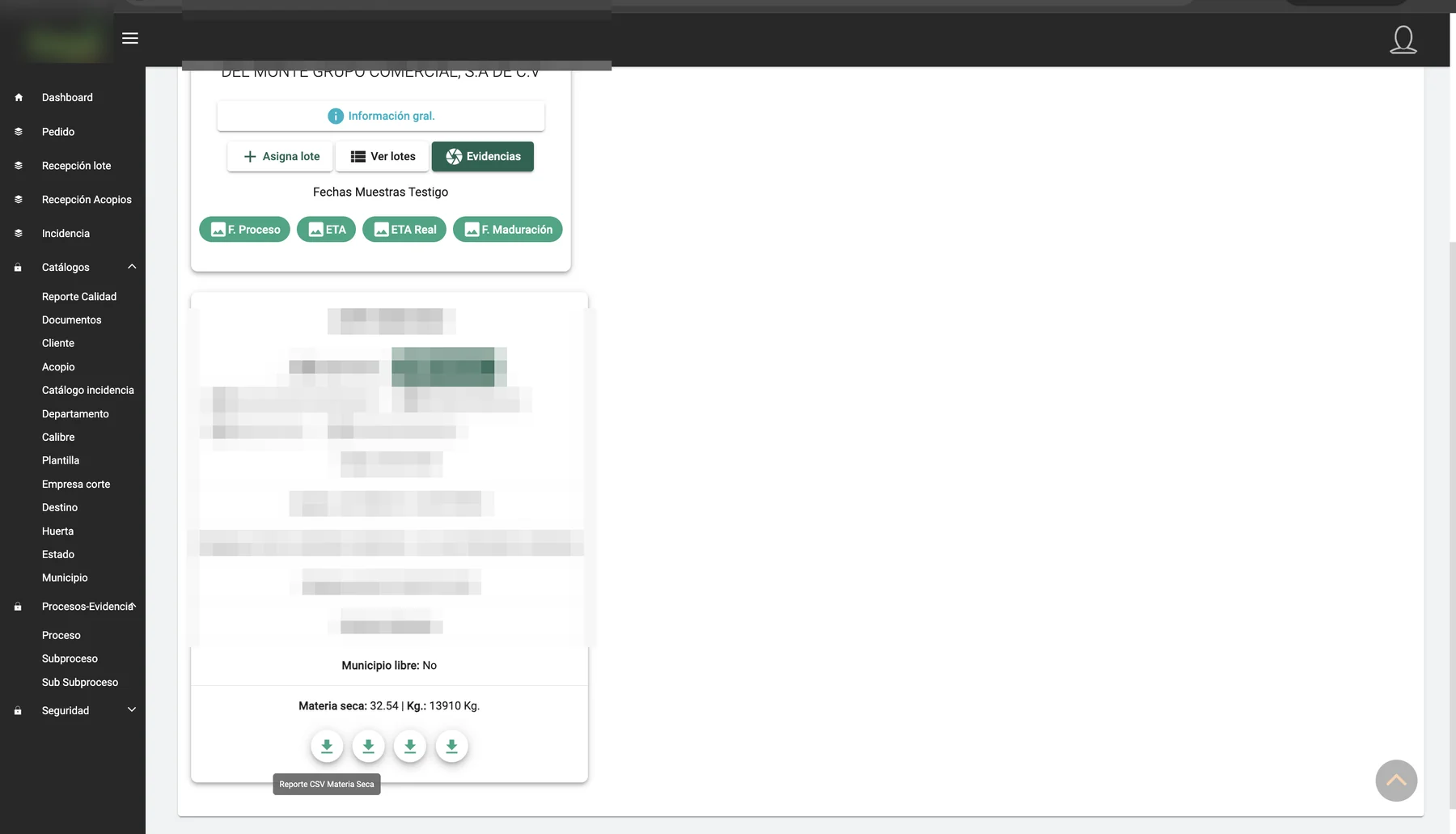Open ETA Real sample photo chip
This screenshot has height=834, width=1456.
(404, 230)
